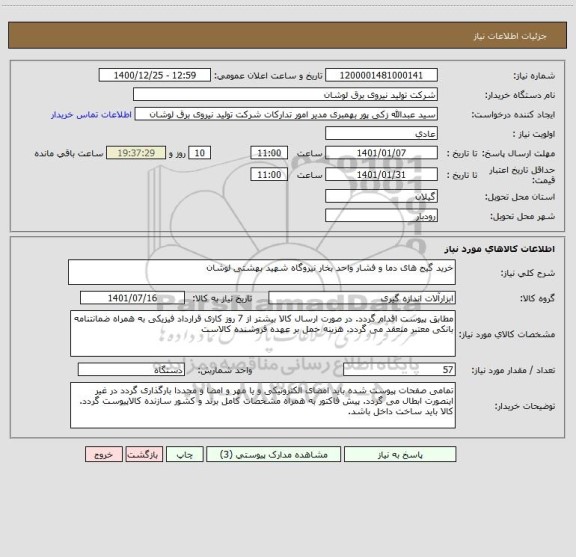
Task: Click the goods need date 1401/07/16
Action: click(x=132, y=298)
